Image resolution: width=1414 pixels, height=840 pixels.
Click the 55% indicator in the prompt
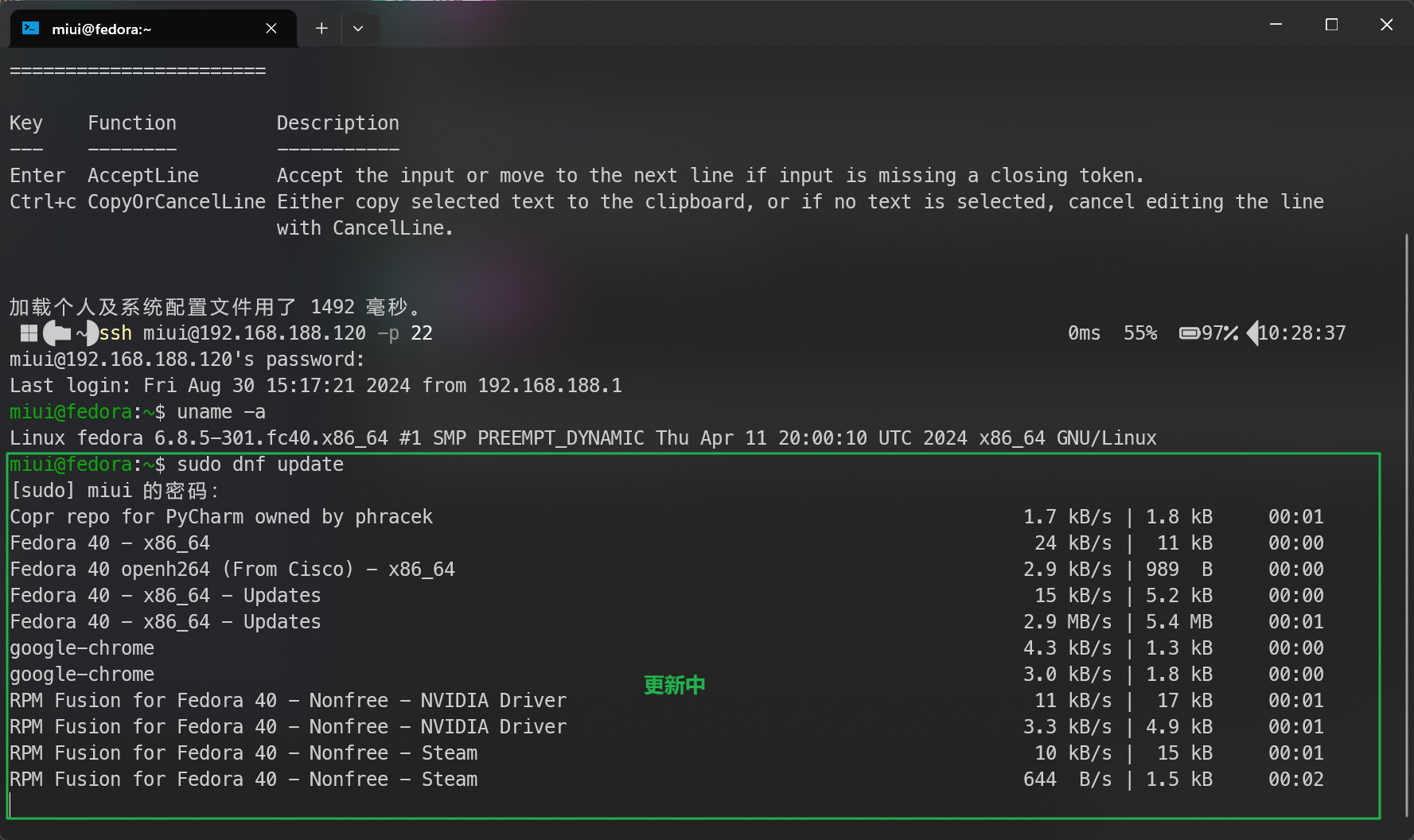click(x=1139, y=333)
